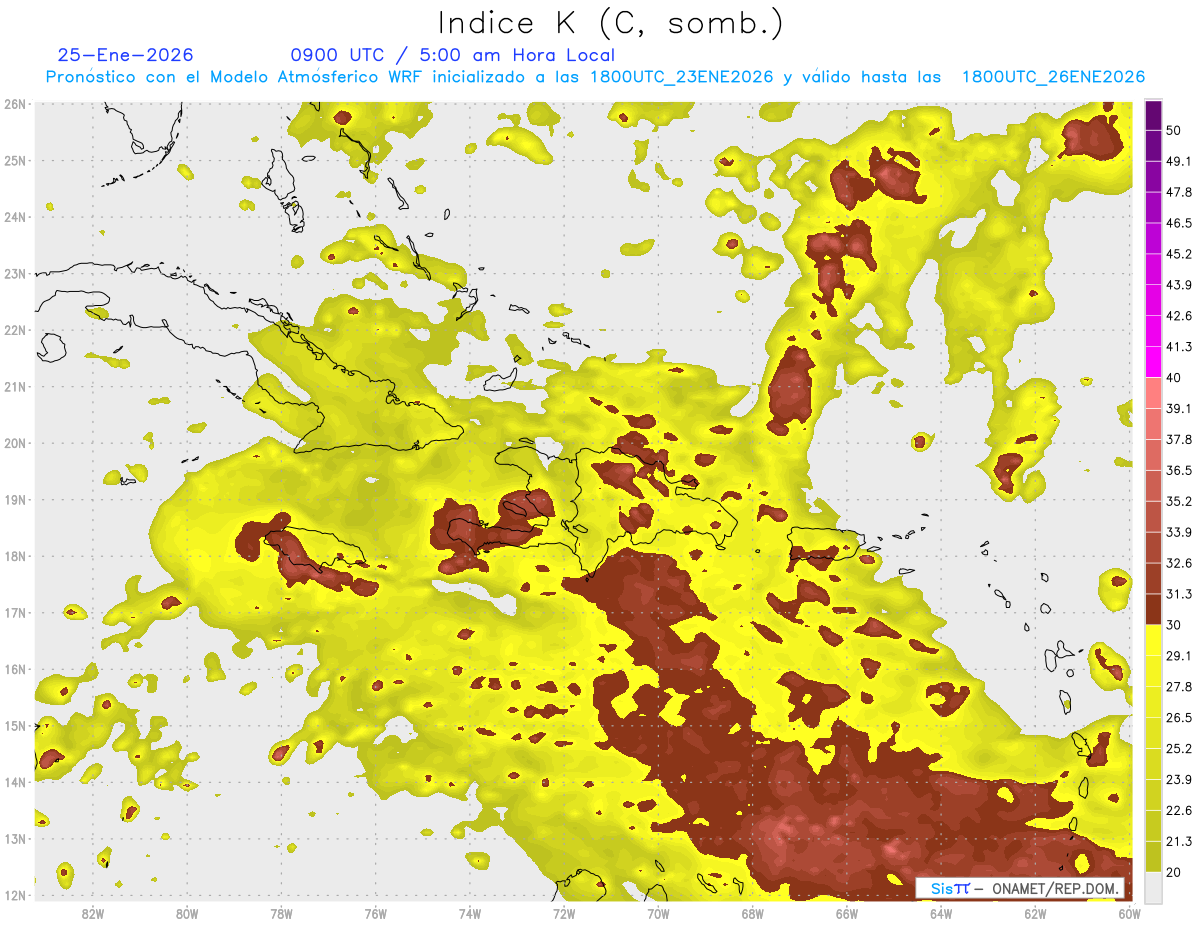Click the '0900 UTC / 5:00 am Hora Local' time text
Screen dimensions: 1200x927
[453, 55]
